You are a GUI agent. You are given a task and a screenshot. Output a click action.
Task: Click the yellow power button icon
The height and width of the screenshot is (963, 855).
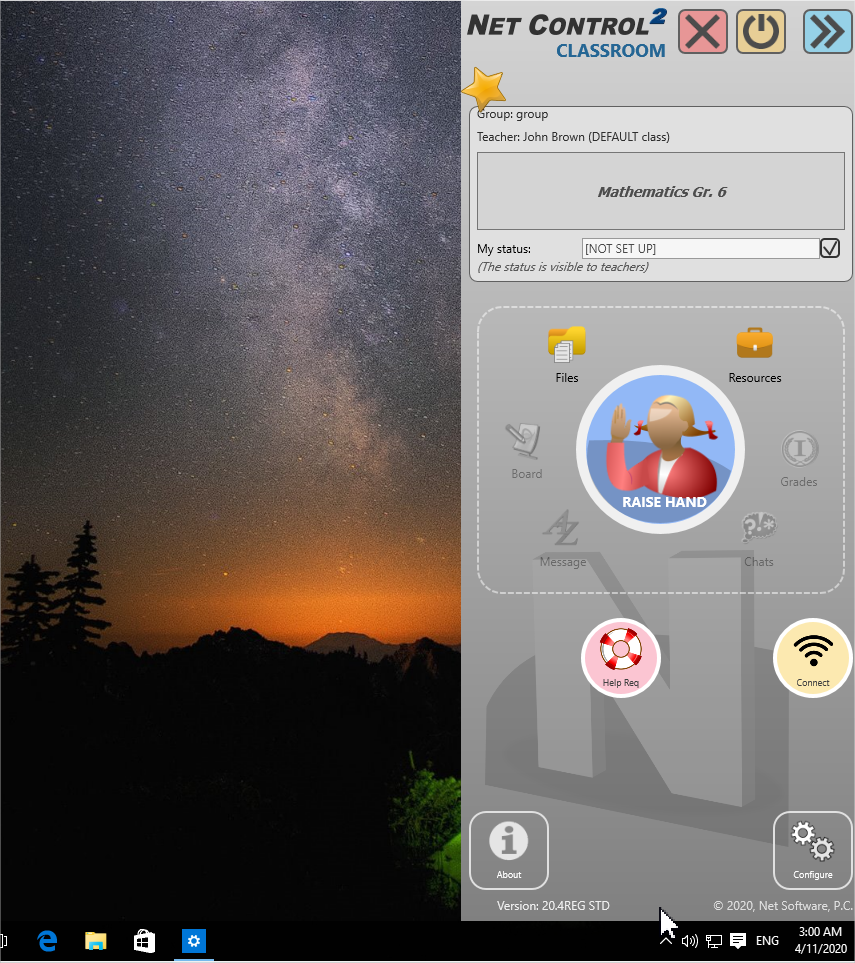761,32
